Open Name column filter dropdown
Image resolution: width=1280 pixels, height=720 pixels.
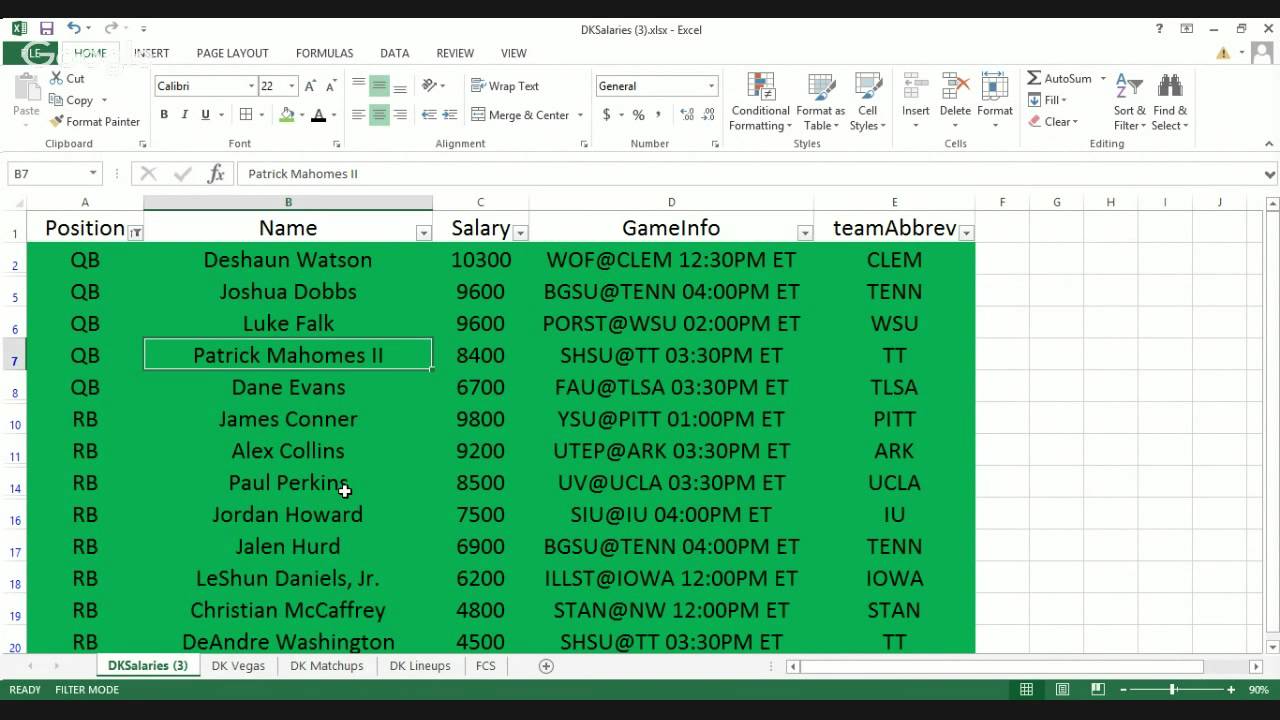click(x=423, y=233)
